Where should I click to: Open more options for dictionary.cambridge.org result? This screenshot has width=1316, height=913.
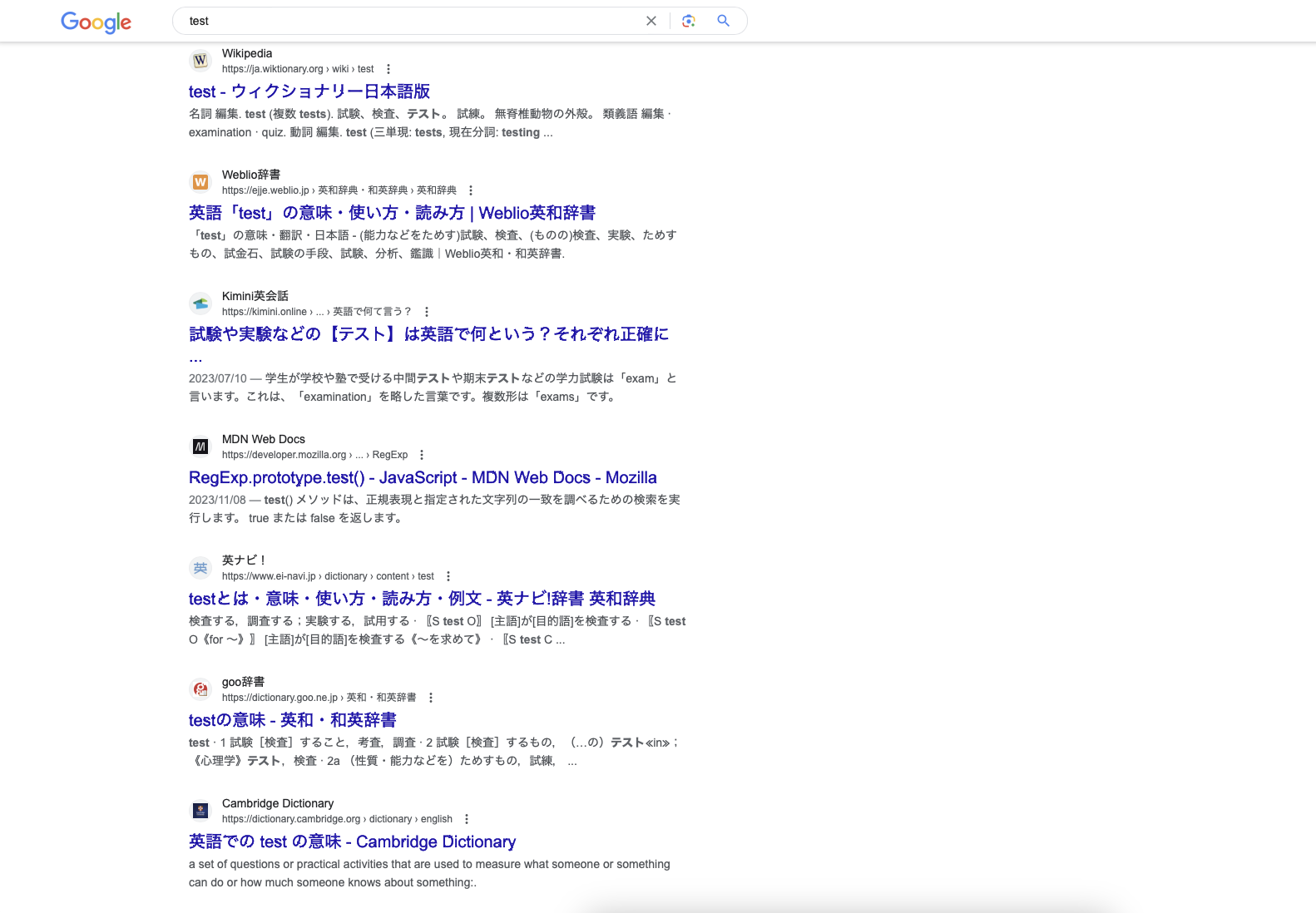[467, 819]
